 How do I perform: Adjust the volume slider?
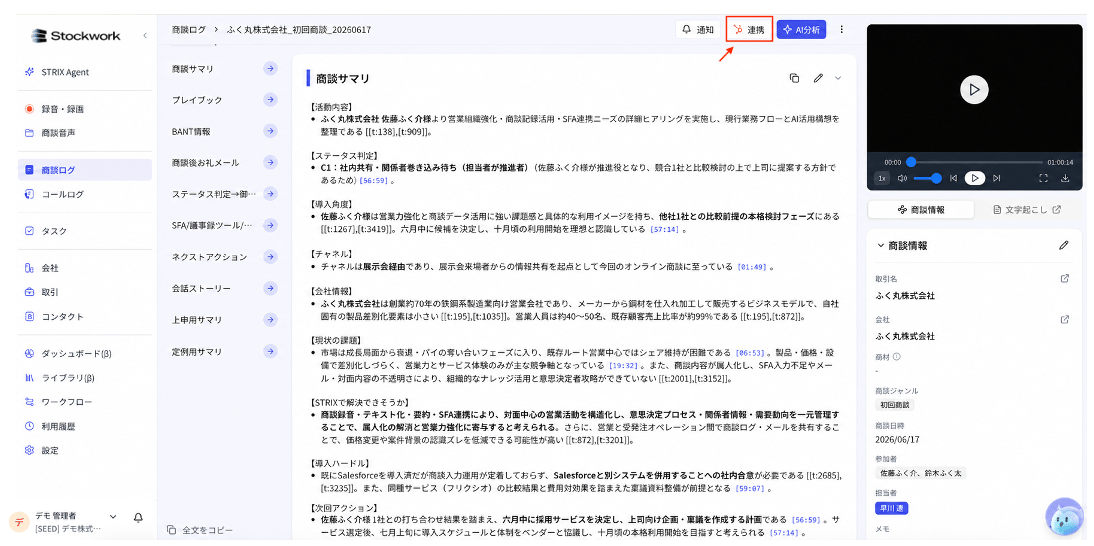(928, 179)
